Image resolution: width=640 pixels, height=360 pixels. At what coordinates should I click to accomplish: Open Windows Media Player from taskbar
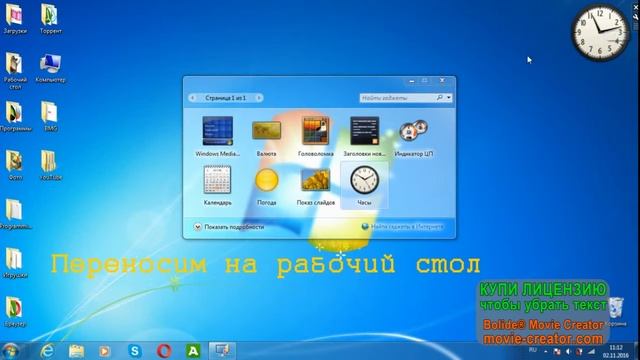tap(105, 351)
